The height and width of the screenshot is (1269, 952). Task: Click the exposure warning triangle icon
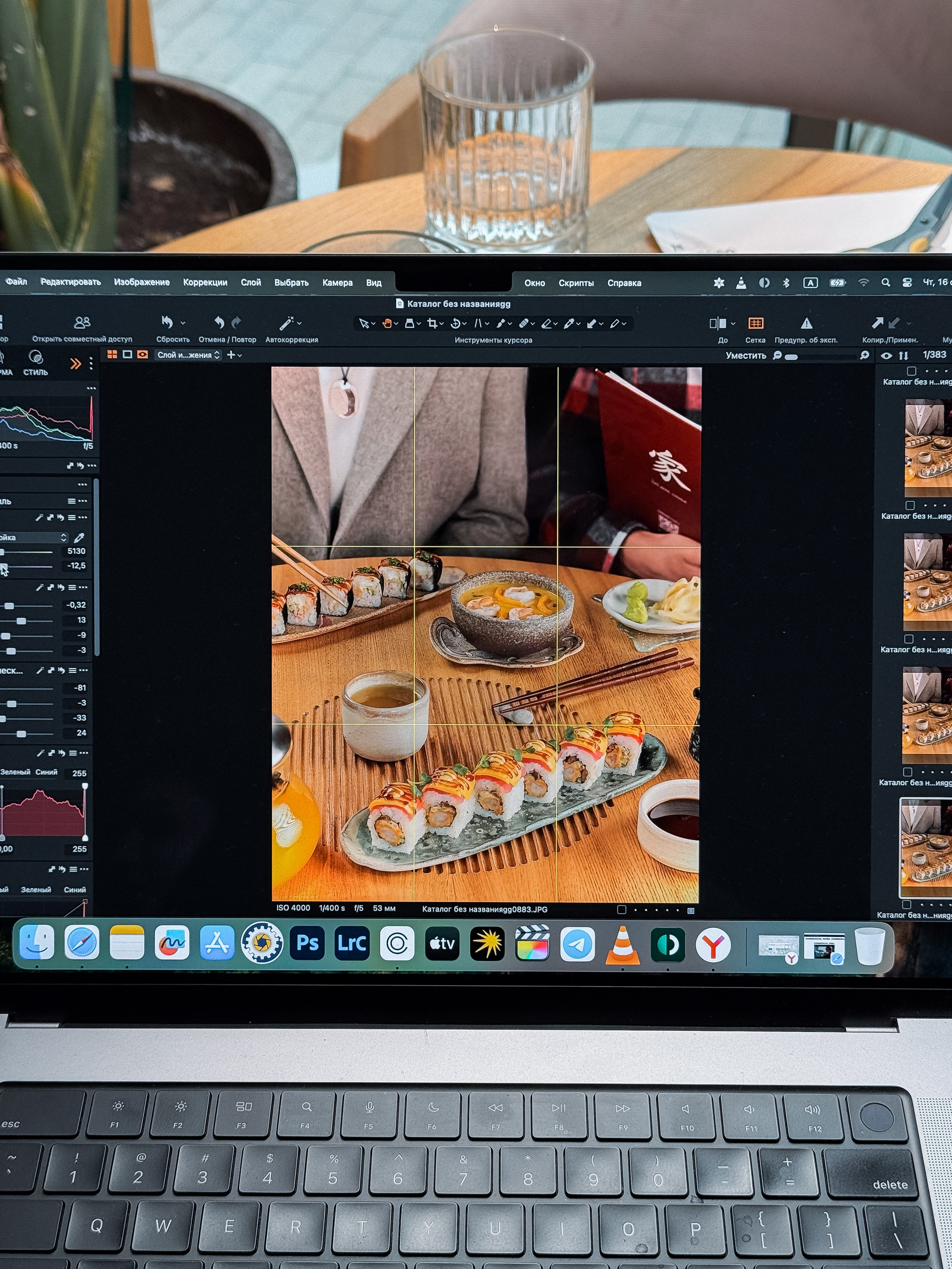[806, 323]
